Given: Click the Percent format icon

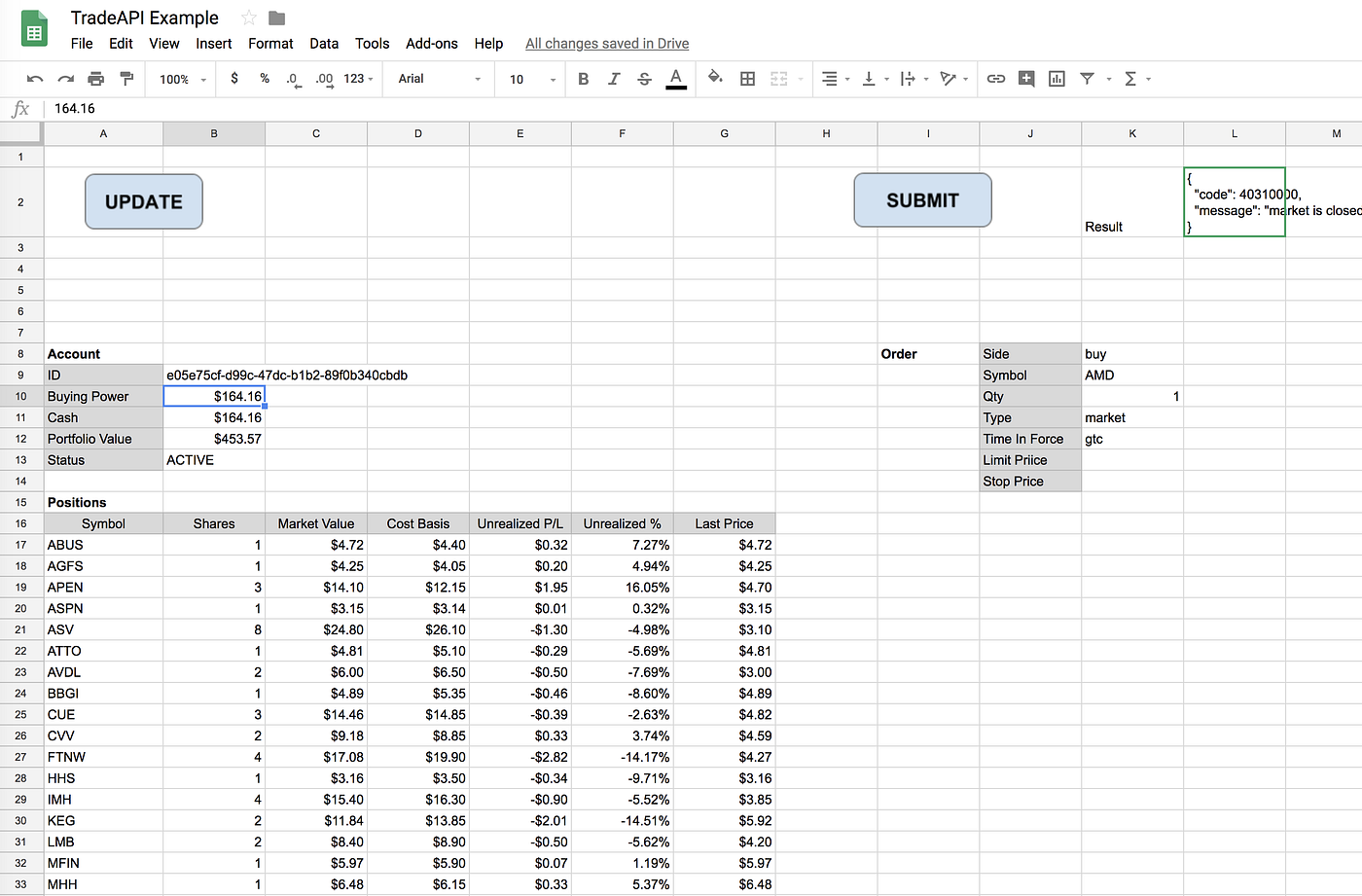Looking at the screenshot, I should click(264, 79).
